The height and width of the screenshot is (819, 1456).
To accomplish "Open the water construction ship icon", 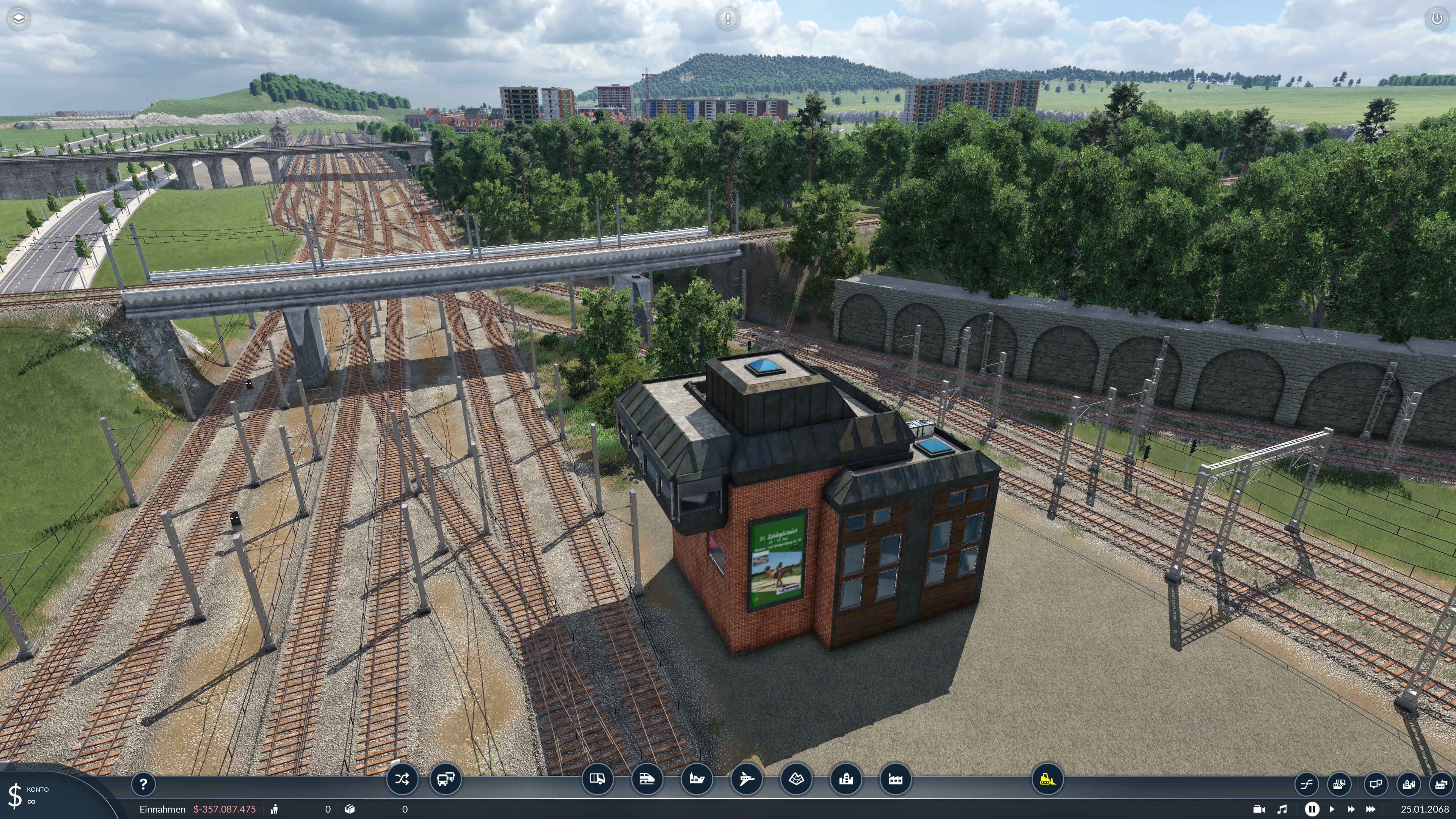I will pyautogui.click(x=697, y=780).
